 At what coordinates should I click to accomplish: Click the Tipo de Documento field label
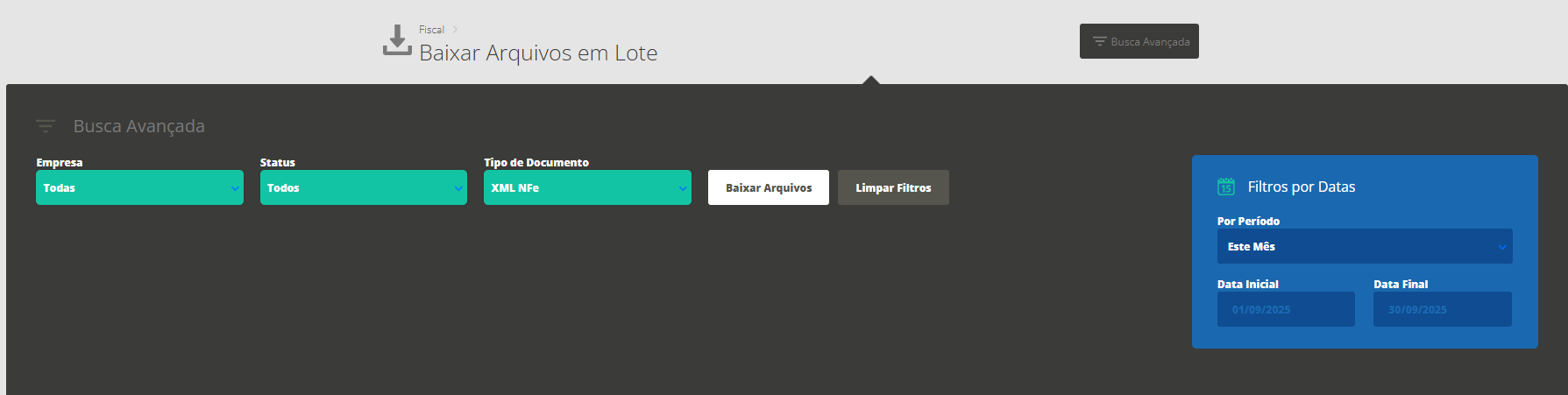point(536,162)
